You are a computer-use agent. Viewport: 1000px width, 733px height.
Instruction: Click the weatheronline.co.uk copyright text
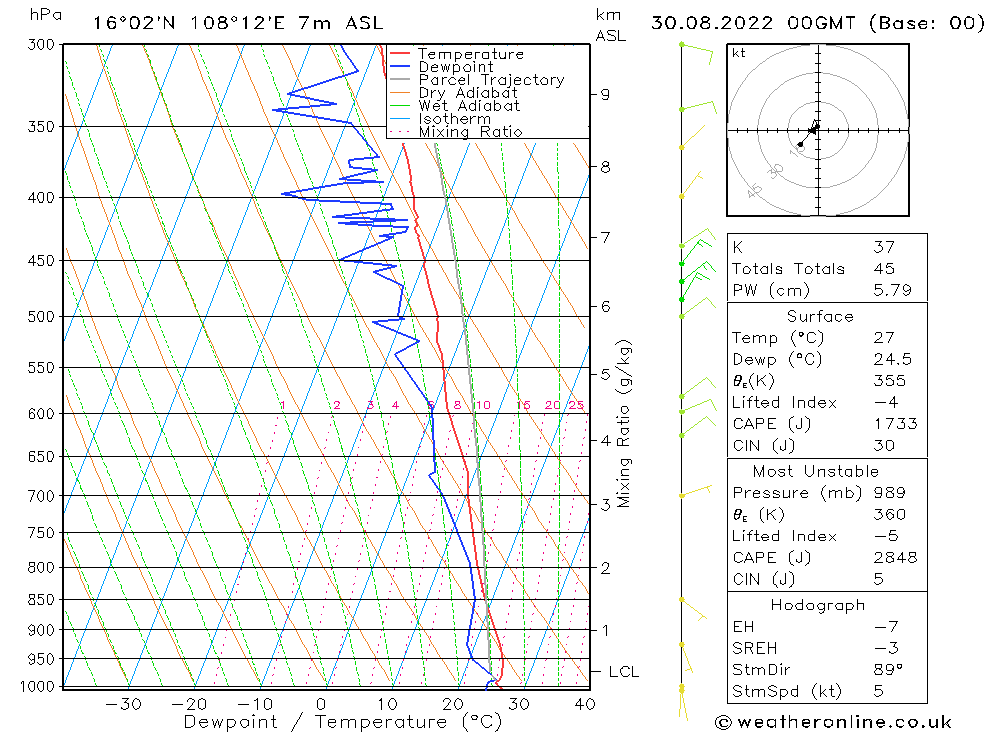tap(834, 722)
